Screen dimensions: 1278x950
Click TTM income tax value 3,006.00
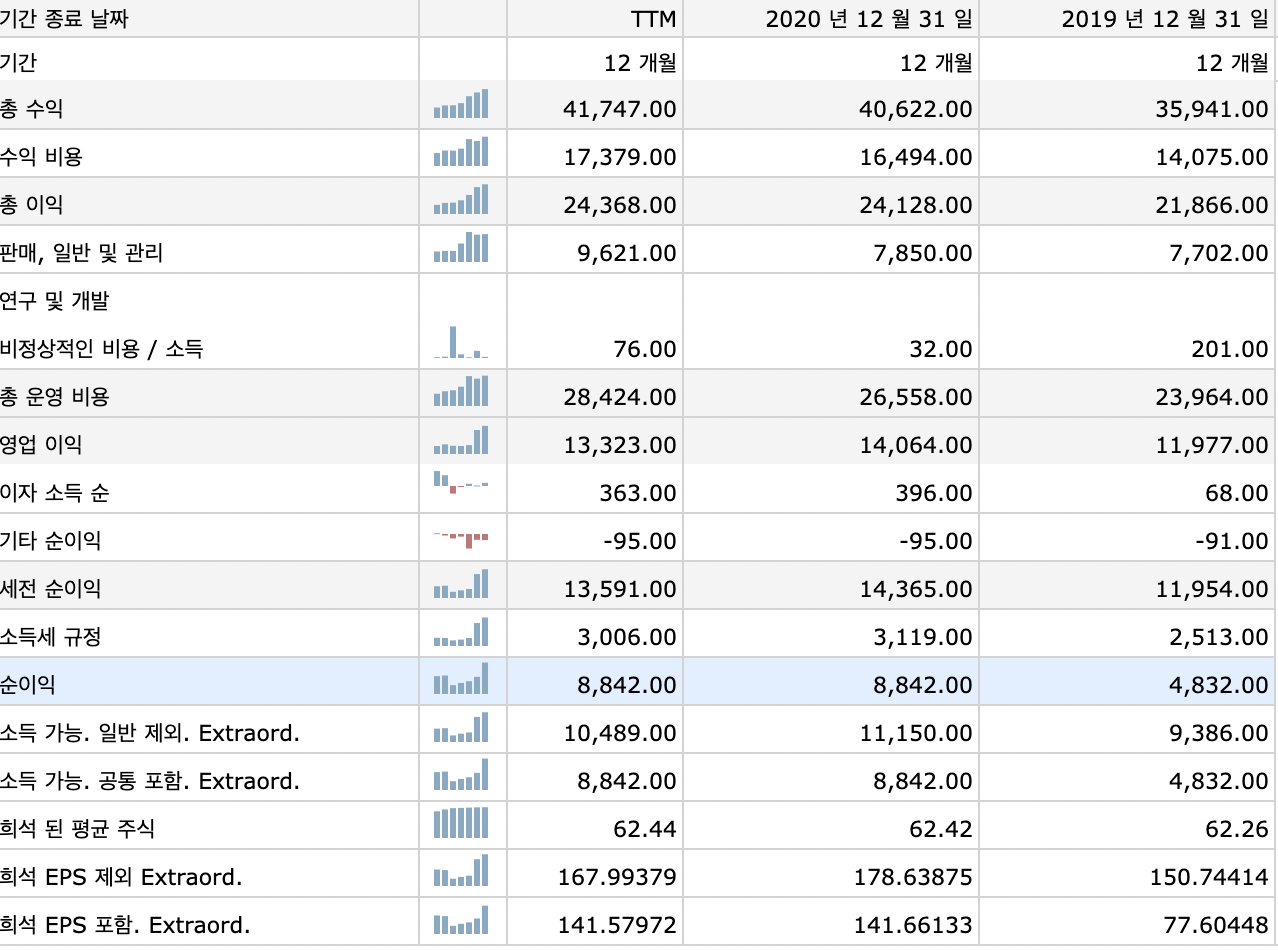pos(627,637)
